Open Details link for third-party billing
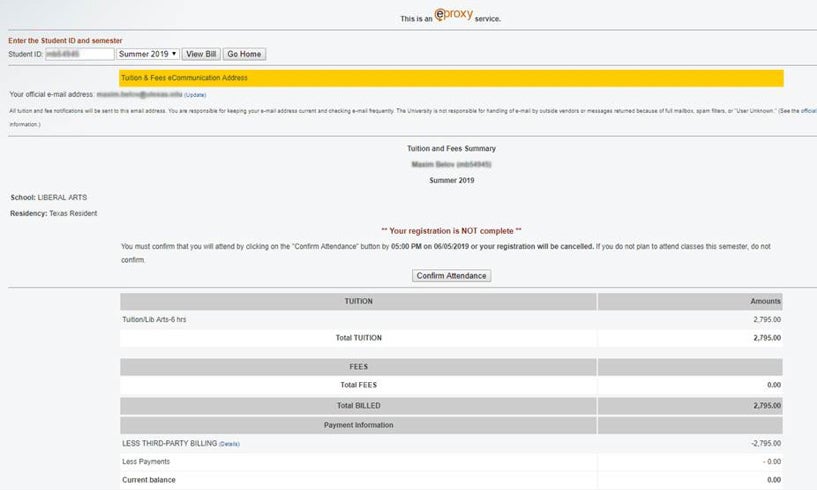The width and height of the screenshot is (817, 490). [x=229, y=444]
